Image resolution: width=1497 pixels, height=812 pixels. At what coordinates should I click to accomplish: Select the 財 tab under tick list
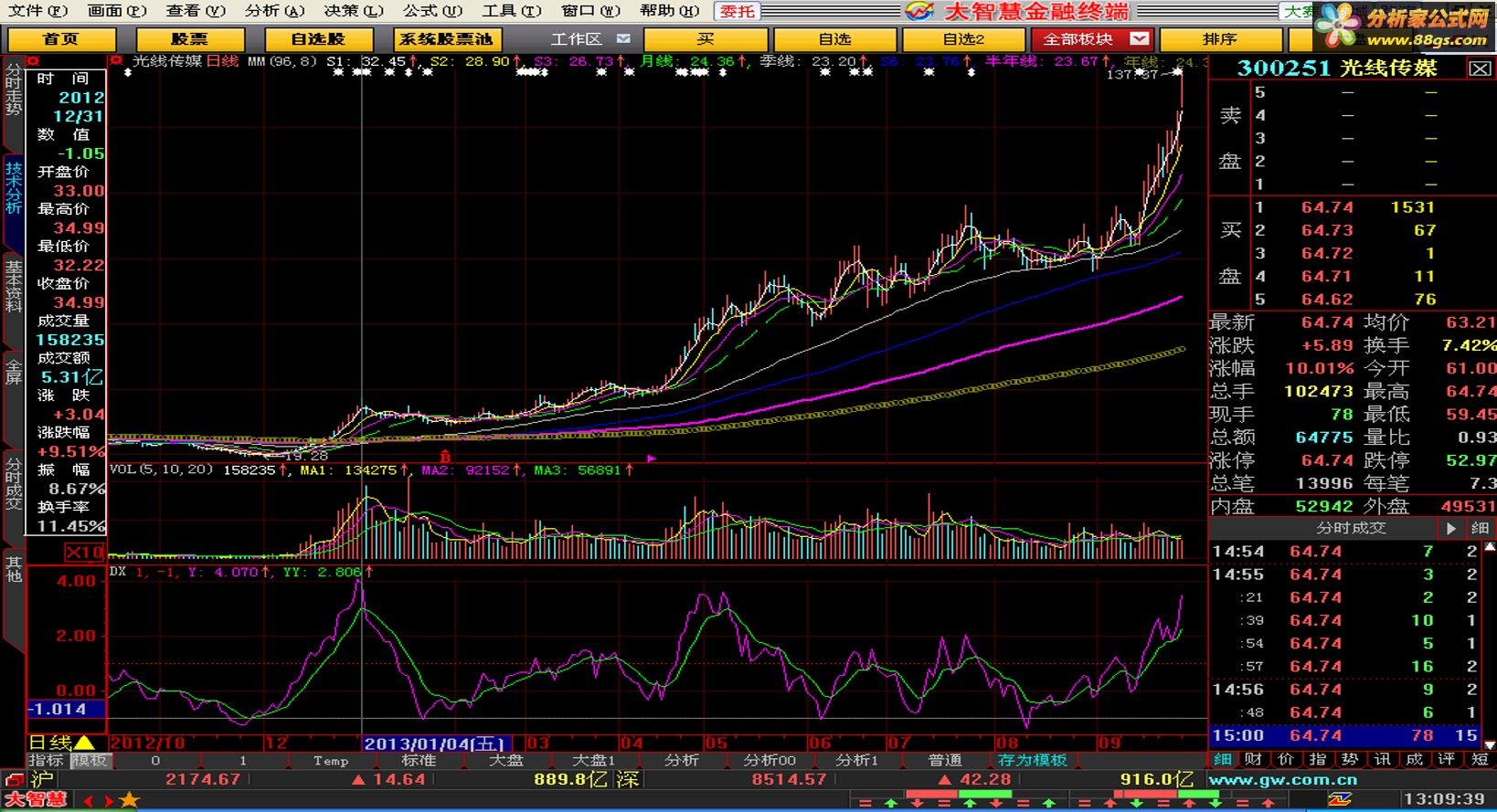[1254, 759]
